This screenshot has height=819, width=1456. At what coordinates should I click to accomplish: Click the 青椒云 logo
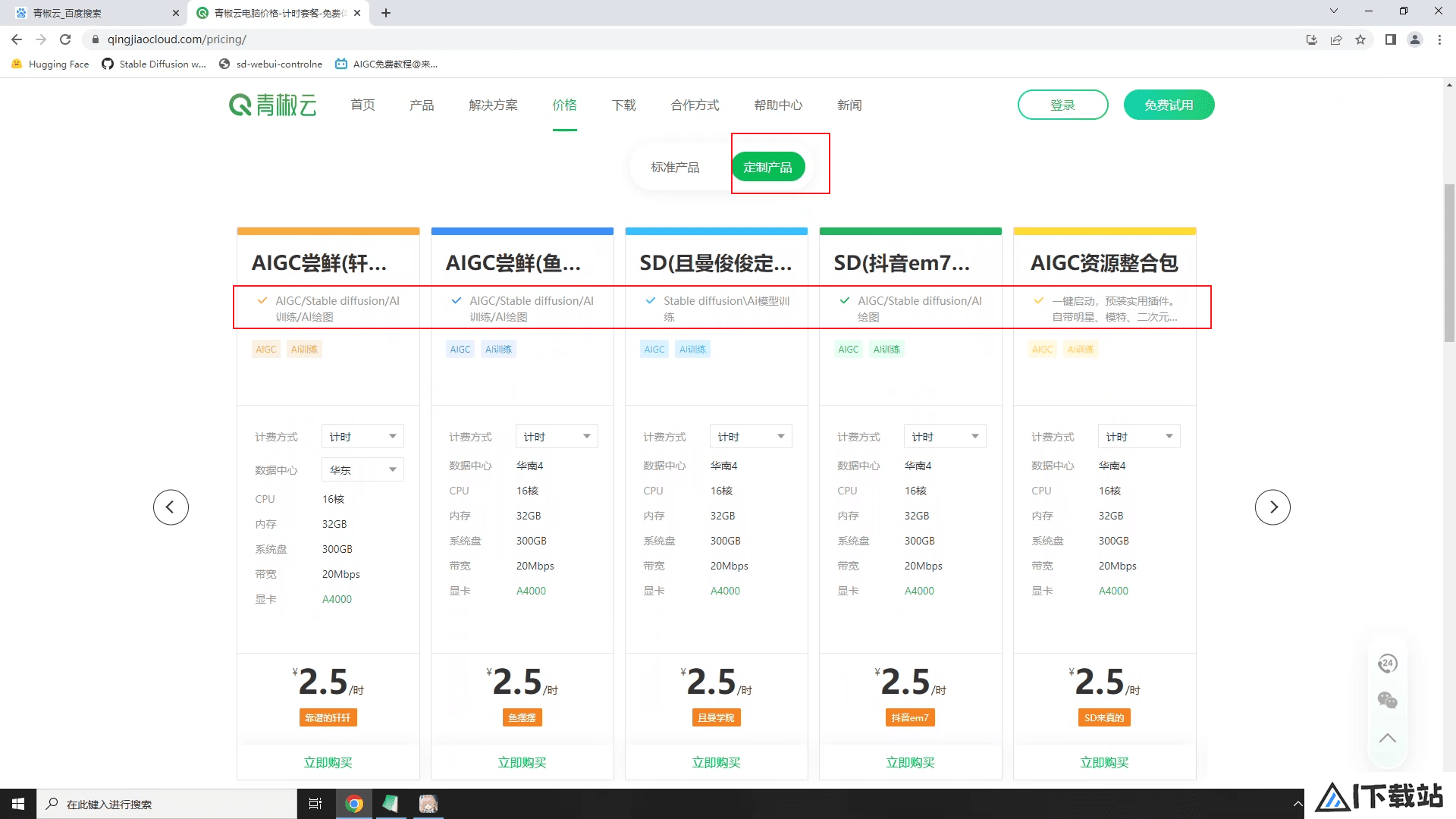pos(273,105)
